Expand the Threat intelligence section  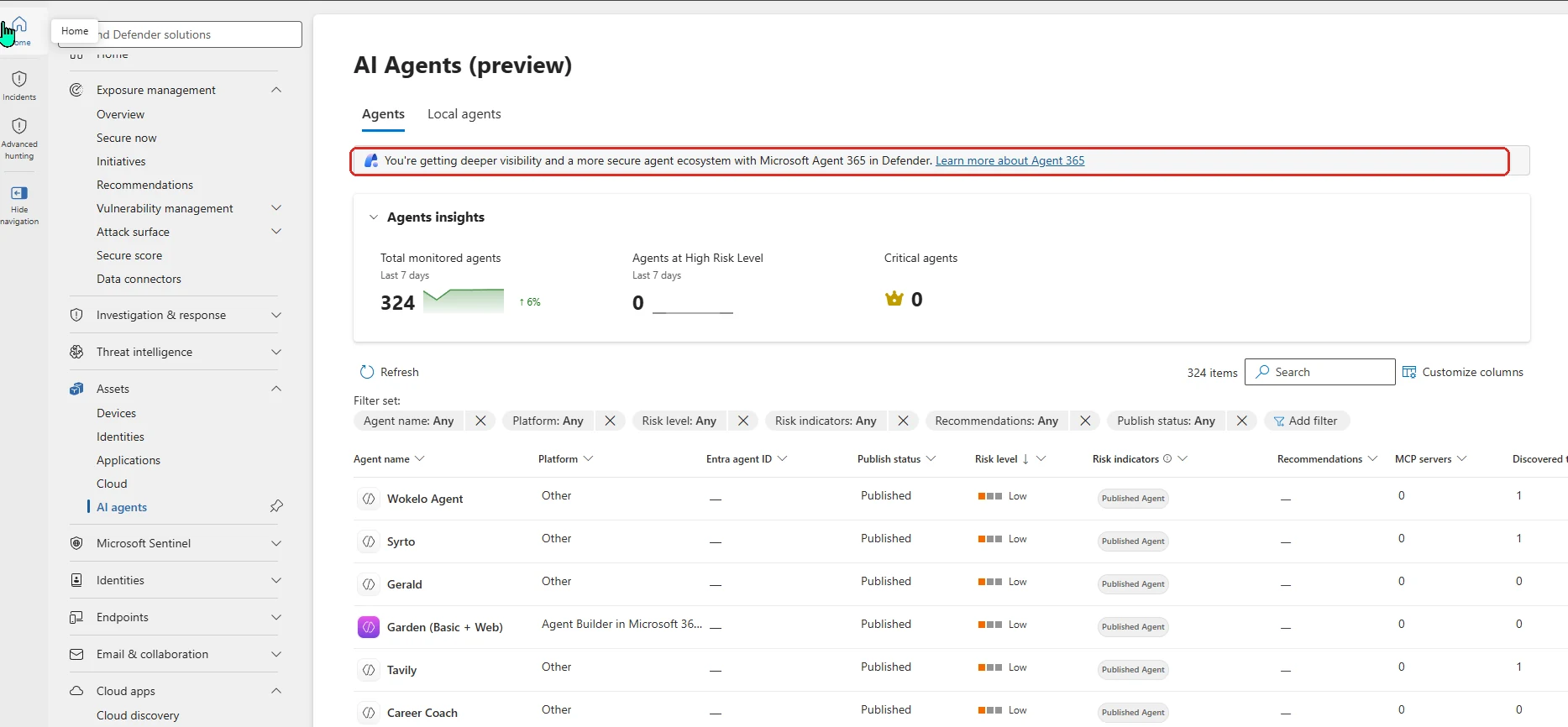pyautogui.click(x=276, y=352)
